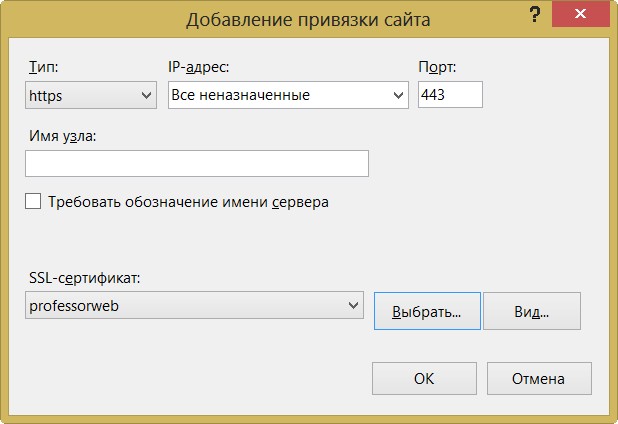The height and width of the screenshot is (424, 618).
Task: Click the Выбрать... button
Action: click(x=427, y=311)
